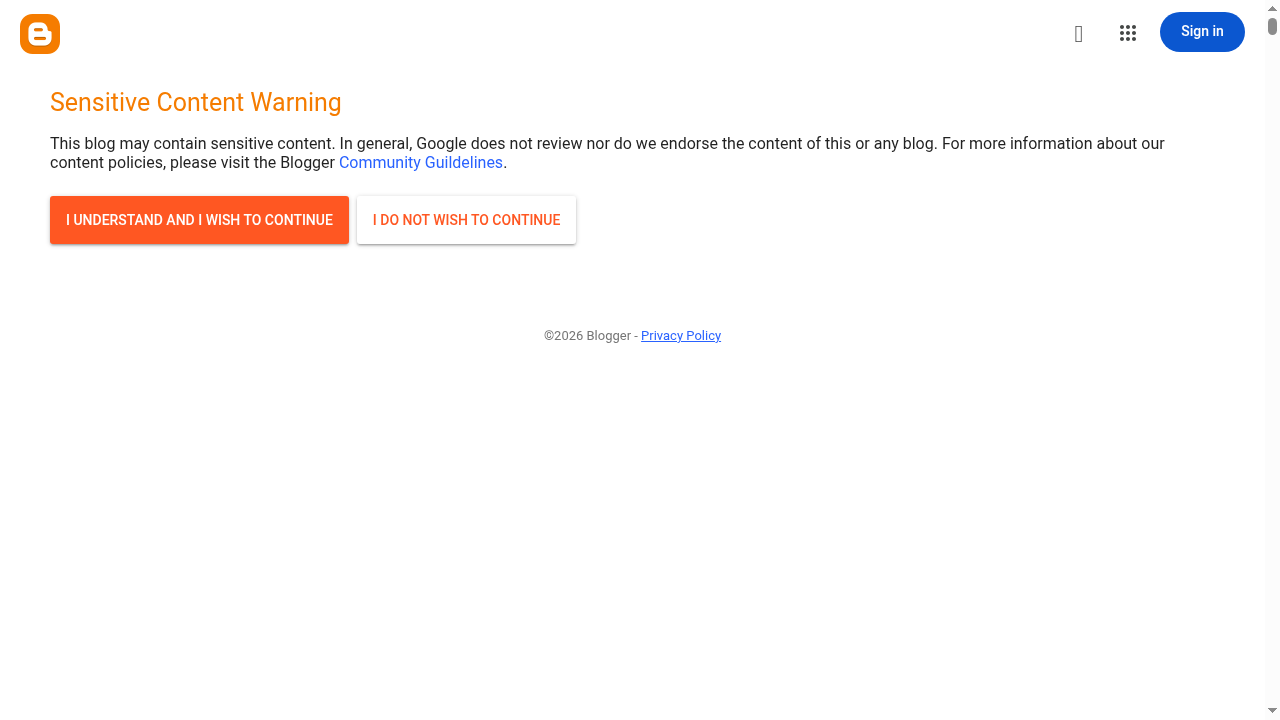Screen dimensions: 1280x720
Task: Open the Community Guidelines link
Action: (420, 163)
